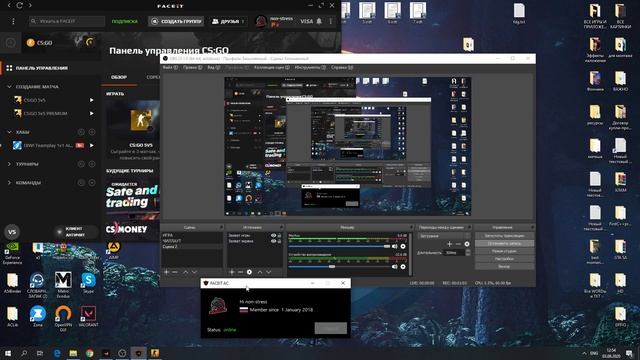Mute the playback device channel in mixer
Viewport: 640px width, 360px height.
[394, 267]
